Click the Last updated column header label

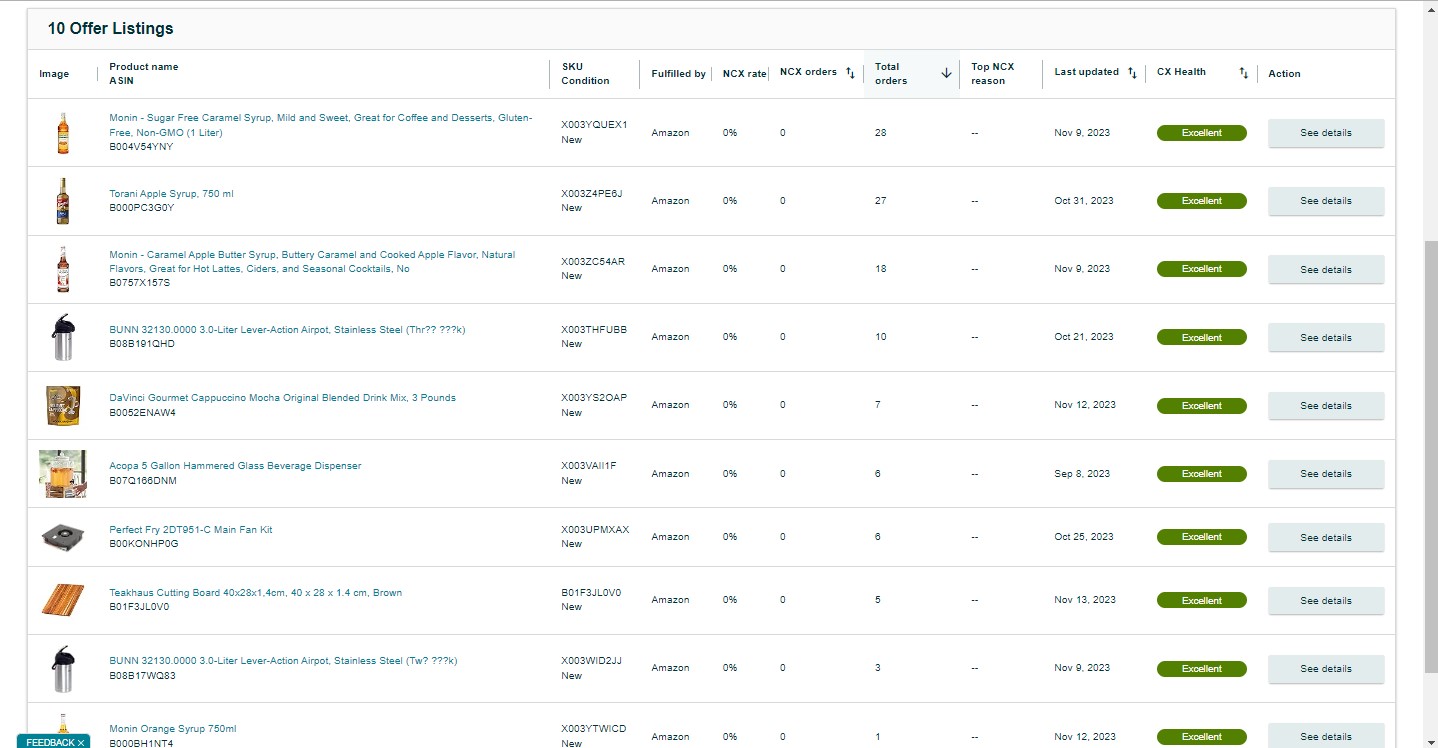click(1086, 72)
